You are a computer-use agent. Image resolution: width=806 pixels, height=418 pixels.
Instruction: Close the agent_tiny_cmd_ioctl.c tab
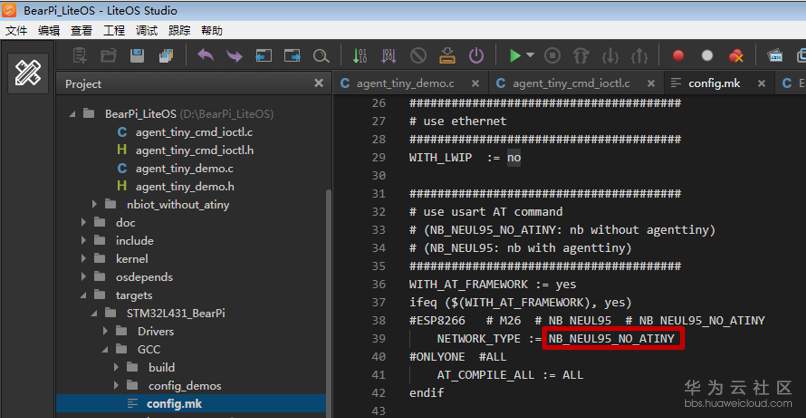tap(651, 83)
